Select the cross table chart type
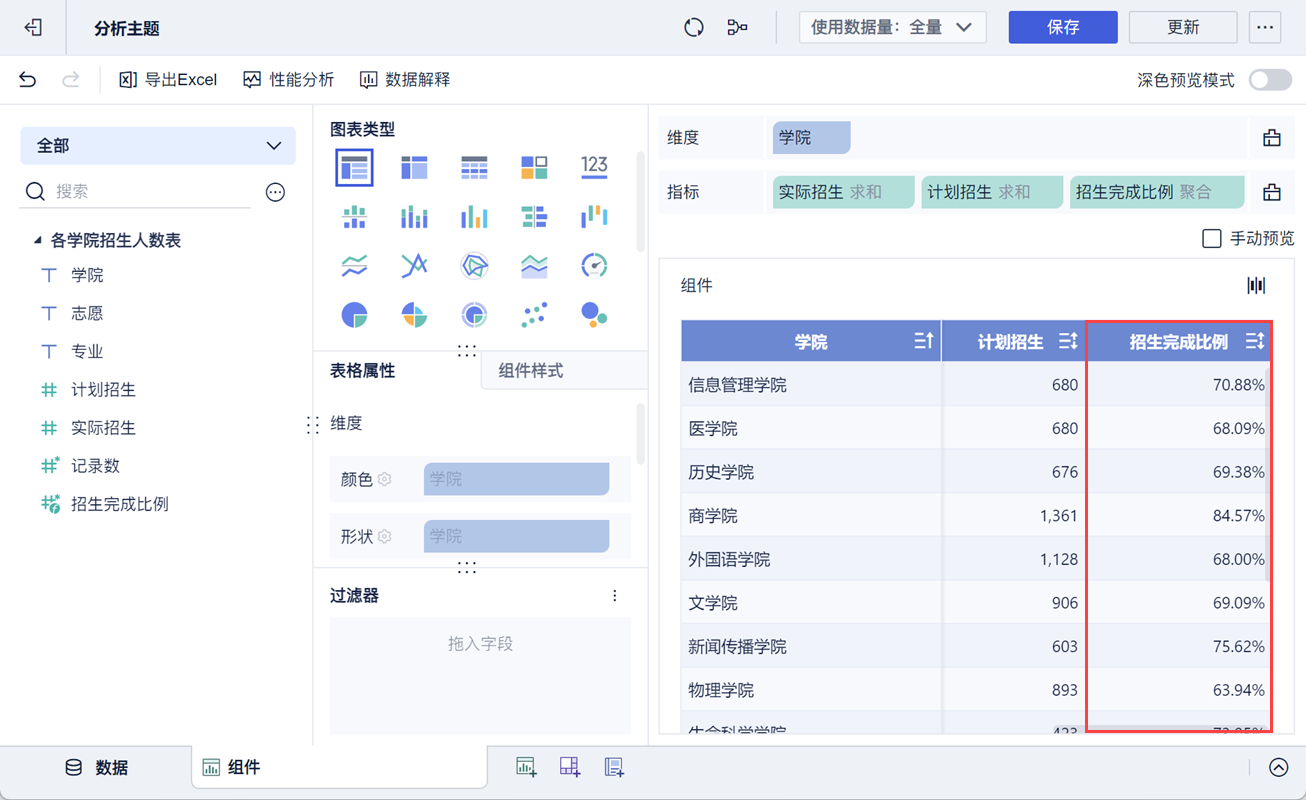This screenshot has height=800, width=1306. [414, 167]
